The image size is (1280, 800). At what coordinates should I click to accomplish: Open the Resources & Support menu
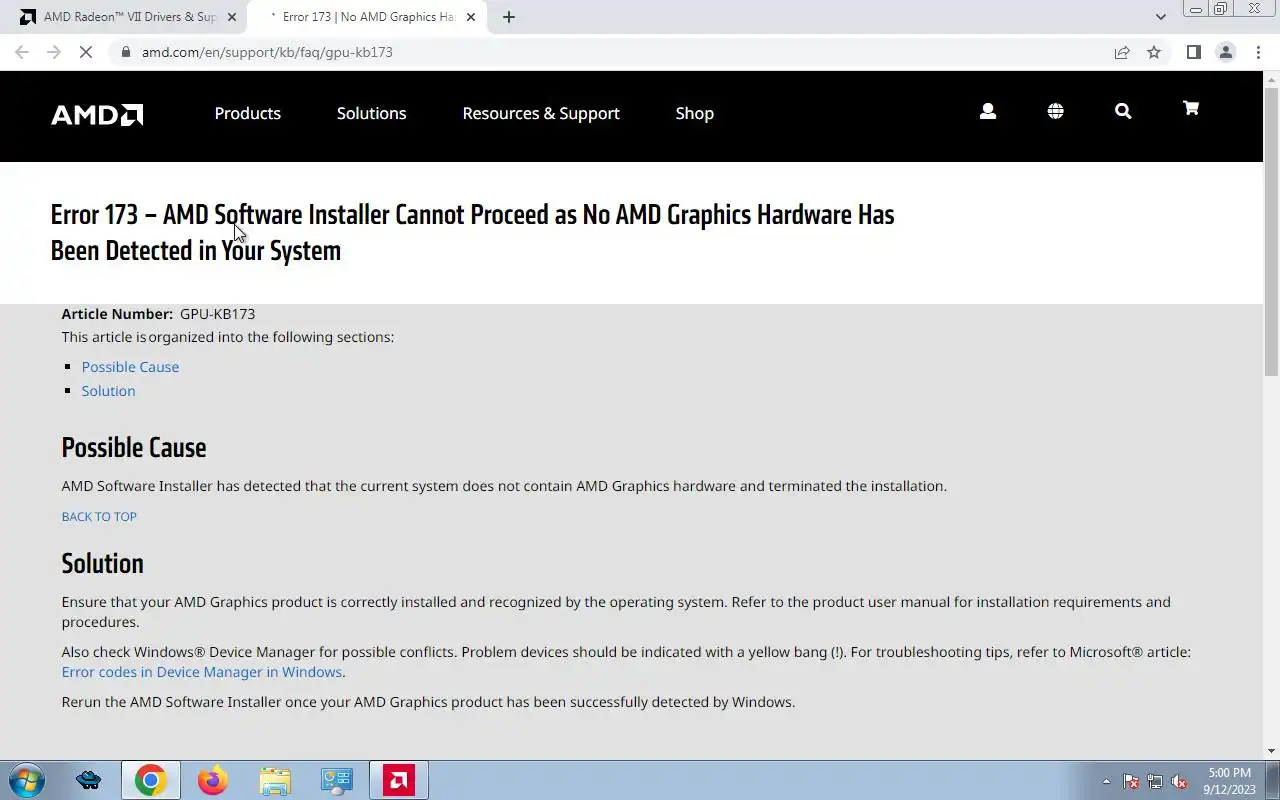coord(541,114)
